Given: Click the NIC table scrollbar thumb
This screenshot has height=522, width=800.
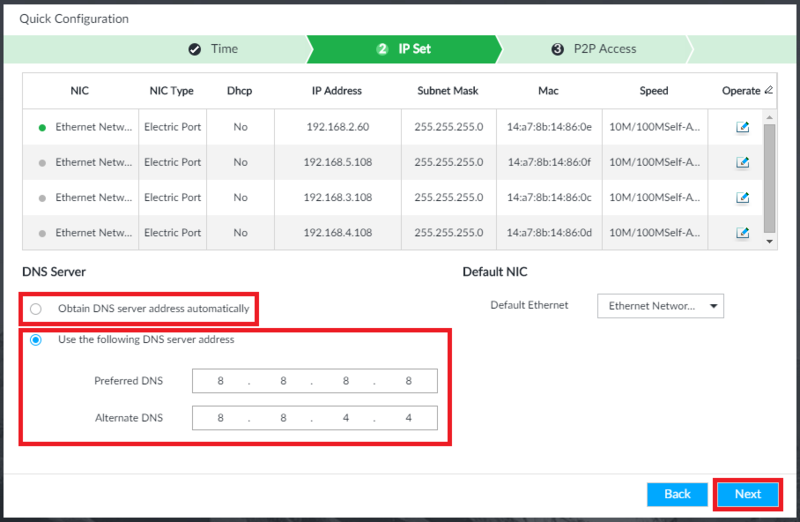Looking at the screenshot, I should click(769, 178).
